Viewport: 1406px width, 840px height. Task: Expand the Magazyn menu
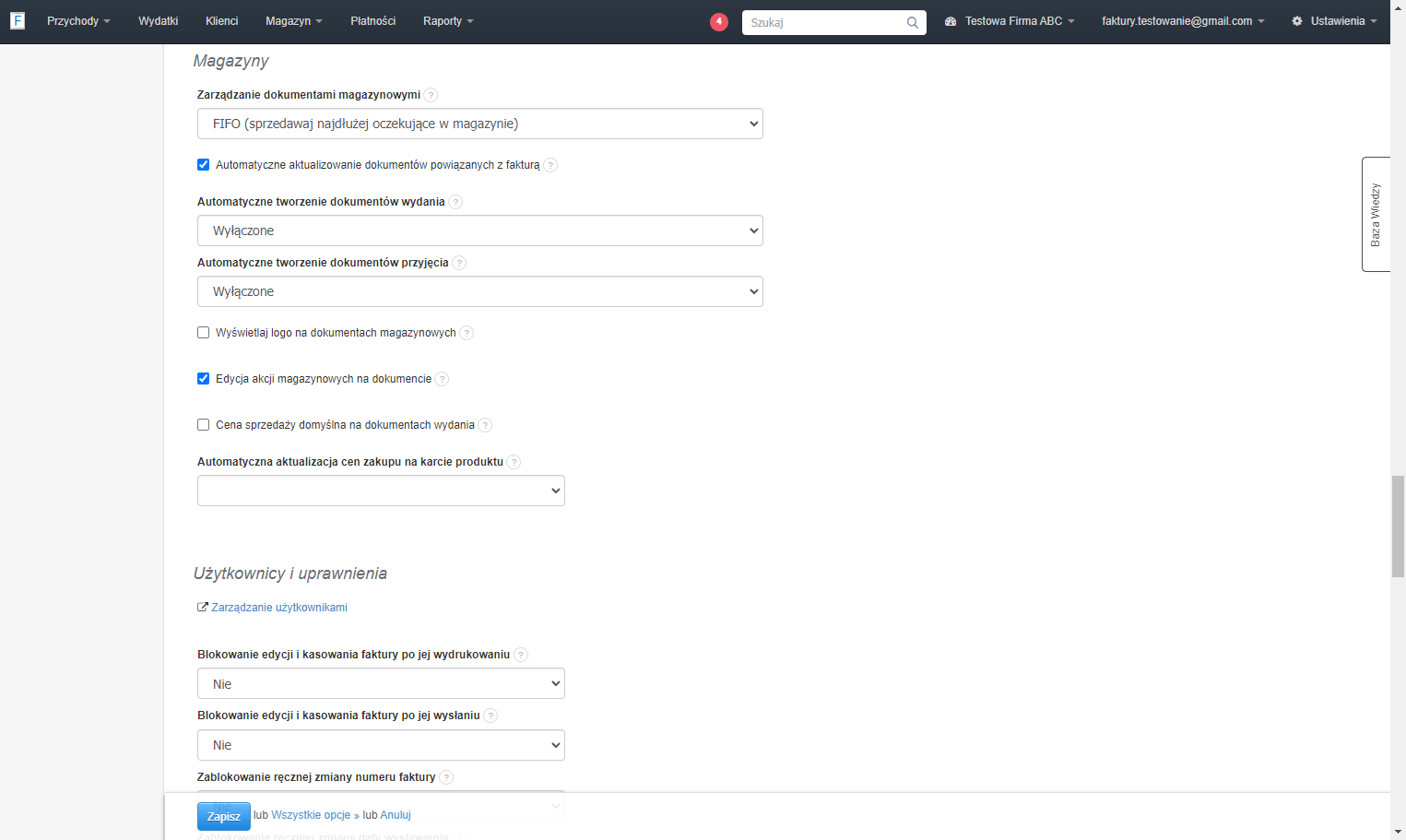294,21
